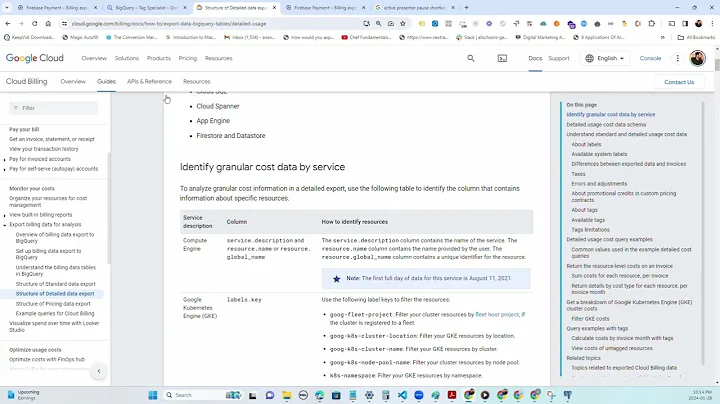Click the Google Cloud logo
The height and width of the screenshot is (404, 720).
click(x=35, y=58)
